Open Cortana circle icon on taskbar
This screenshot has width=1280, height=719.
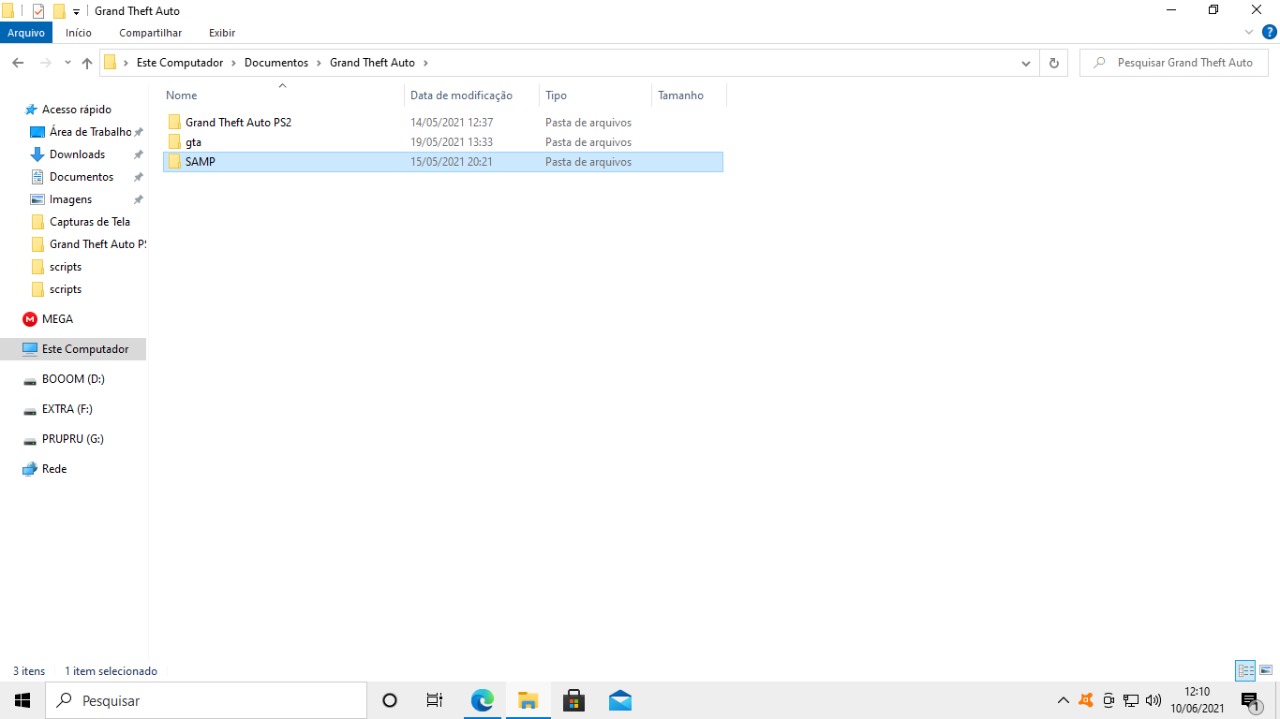(x=390, y=700)
